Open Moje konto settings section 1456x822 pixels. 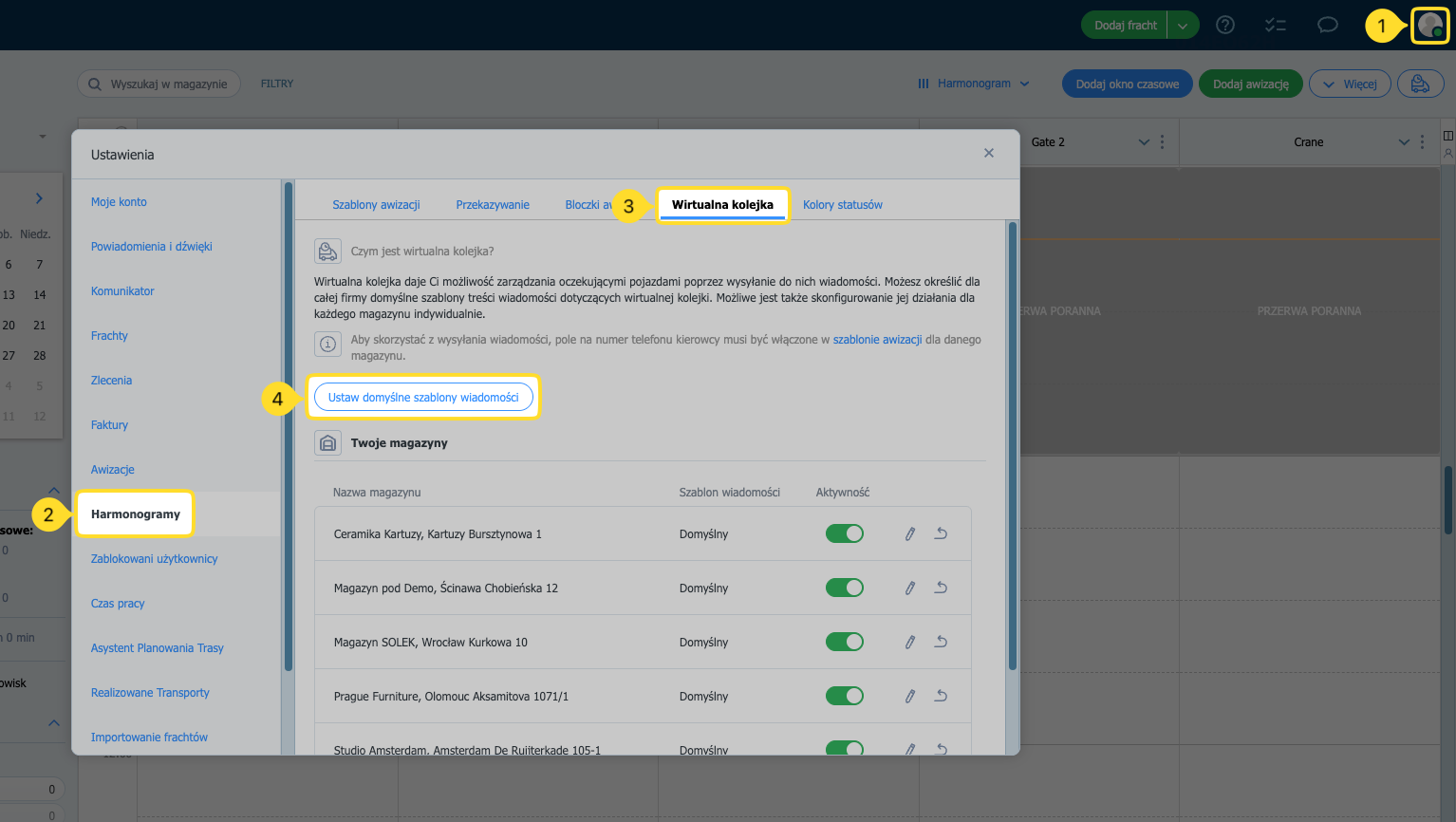[x=119, y=202]
